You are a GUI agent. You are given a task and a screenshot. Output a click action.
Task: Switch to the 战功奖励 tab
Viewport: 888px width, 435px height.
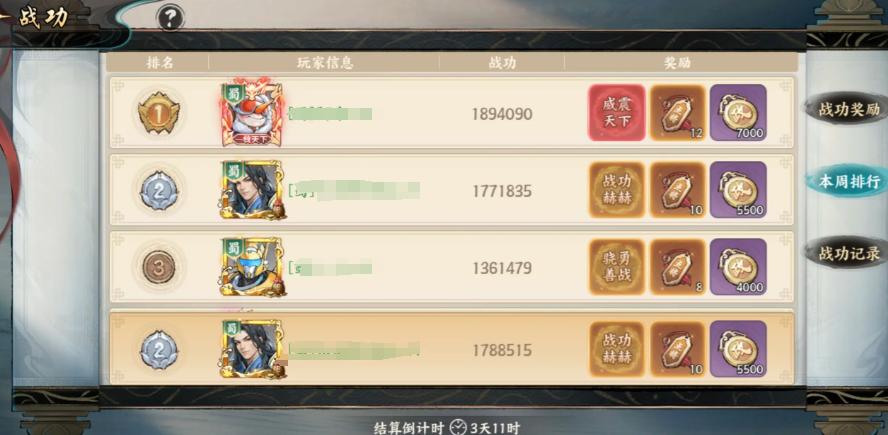click(846, 109)
